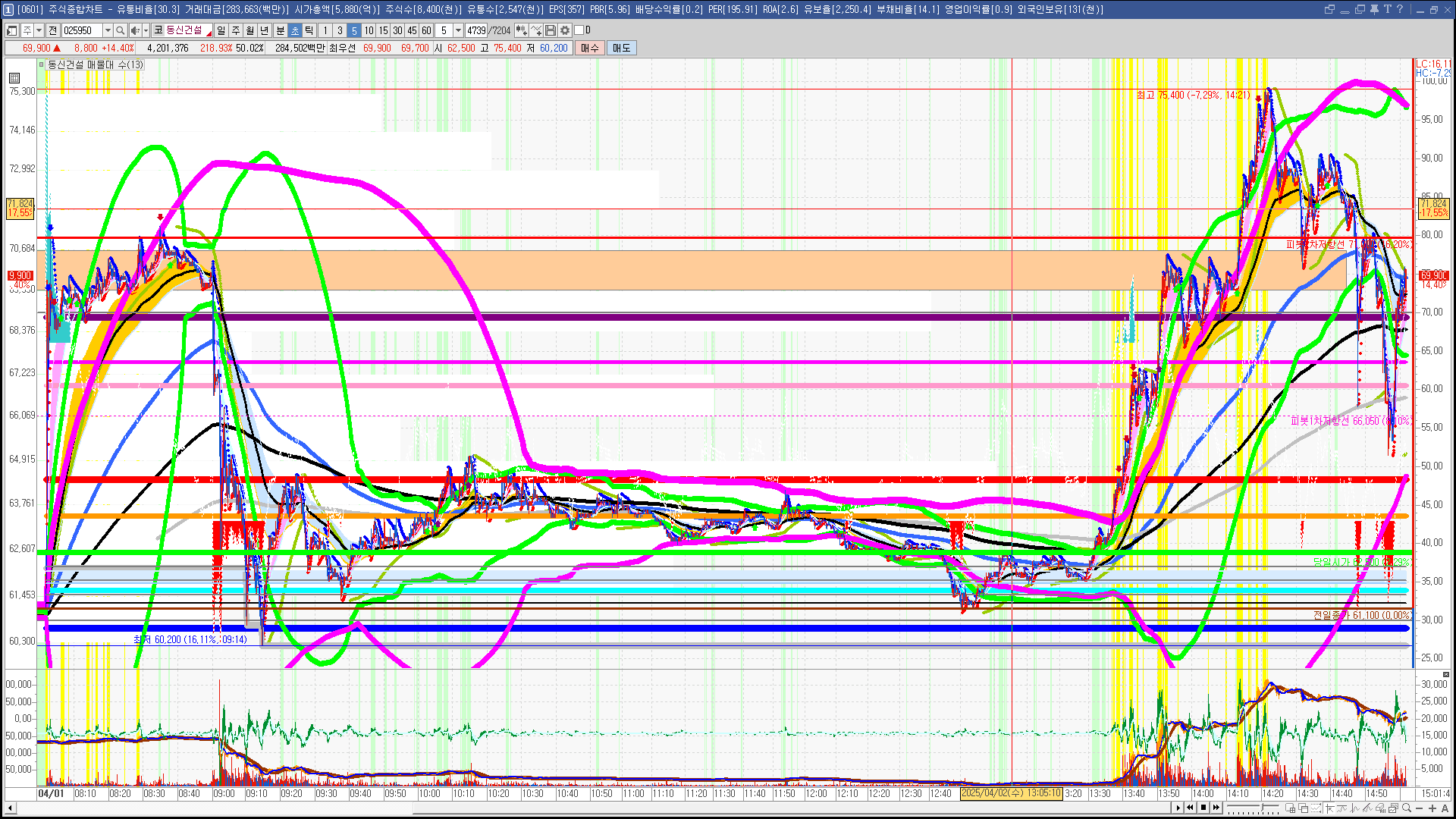
Task: Click the 매도 sell button
Action: pyautogui.click(x=621, y=48)
